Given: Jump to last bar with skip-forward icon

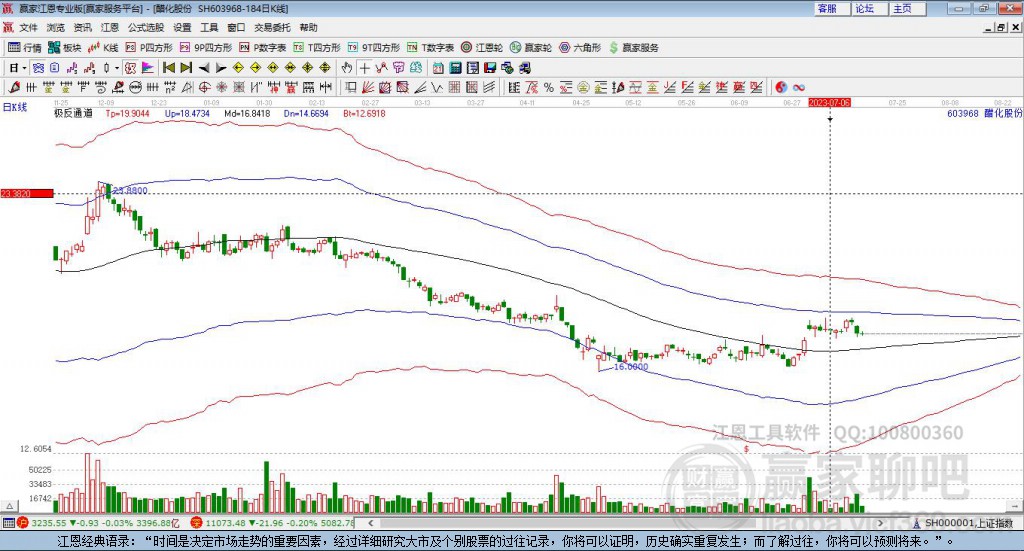Looking at the screenshot, I should [186, 68].
